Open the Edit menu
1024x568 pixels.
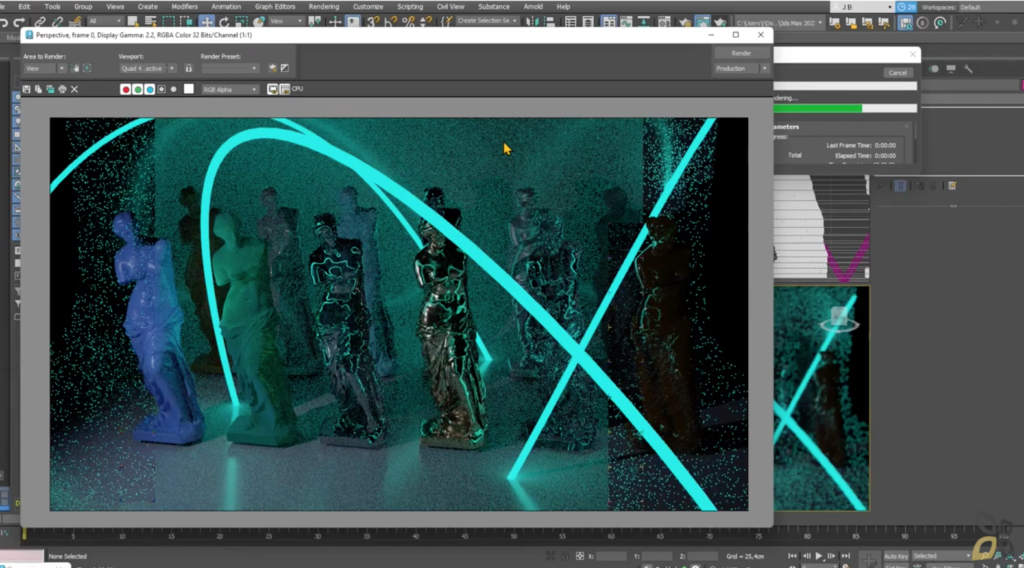(x=24, y=7)
